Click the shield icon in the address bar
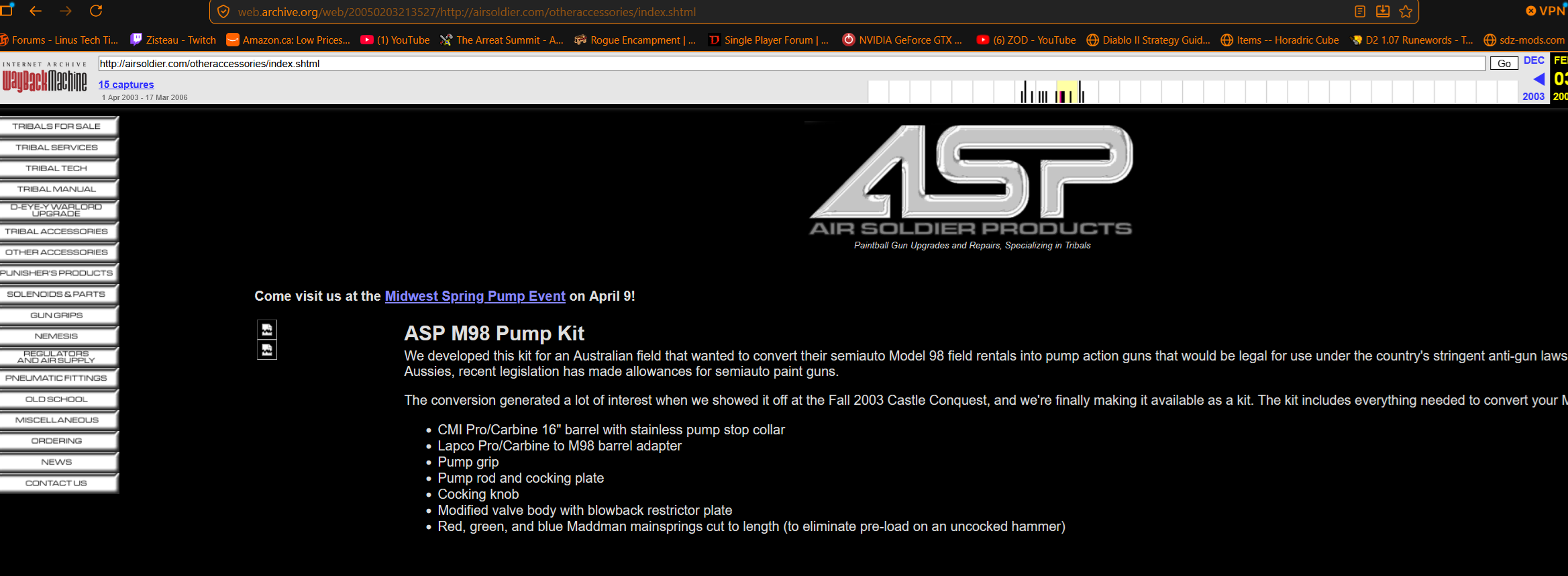Screen dimensions: 1568x576 click(223, 12)
